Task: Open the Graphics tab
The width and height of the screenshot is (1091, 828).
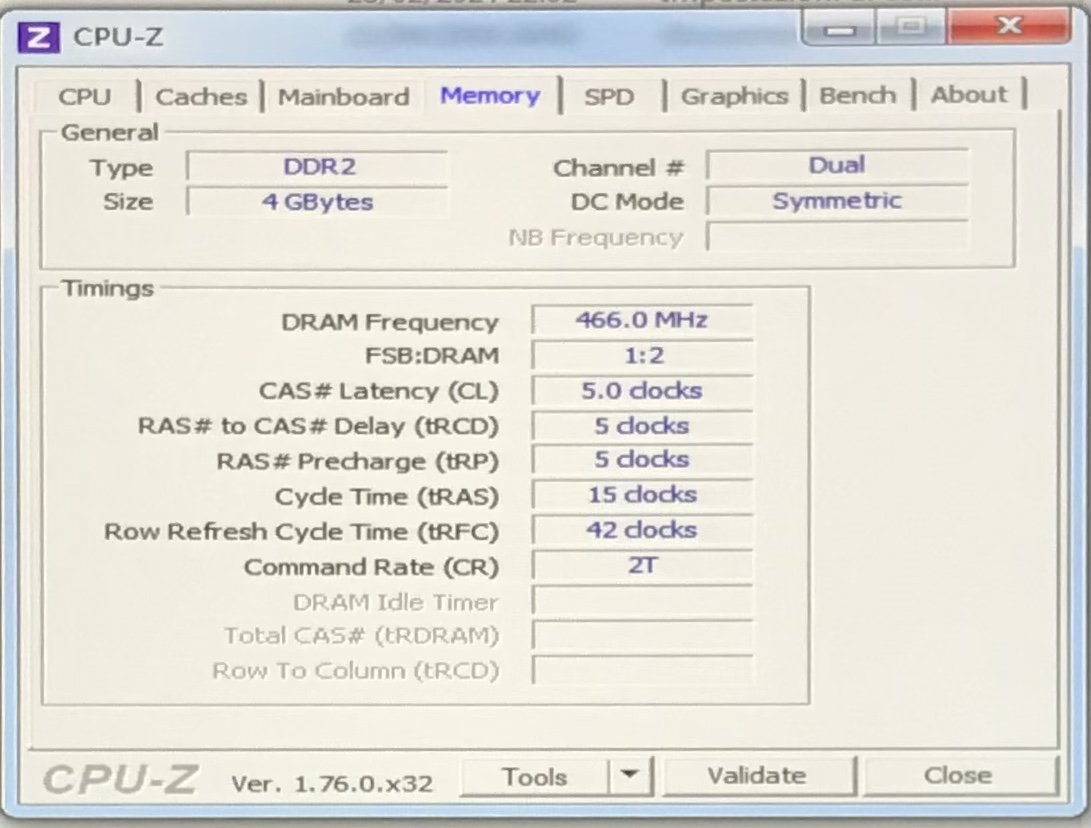Action: tap(734, 96)
